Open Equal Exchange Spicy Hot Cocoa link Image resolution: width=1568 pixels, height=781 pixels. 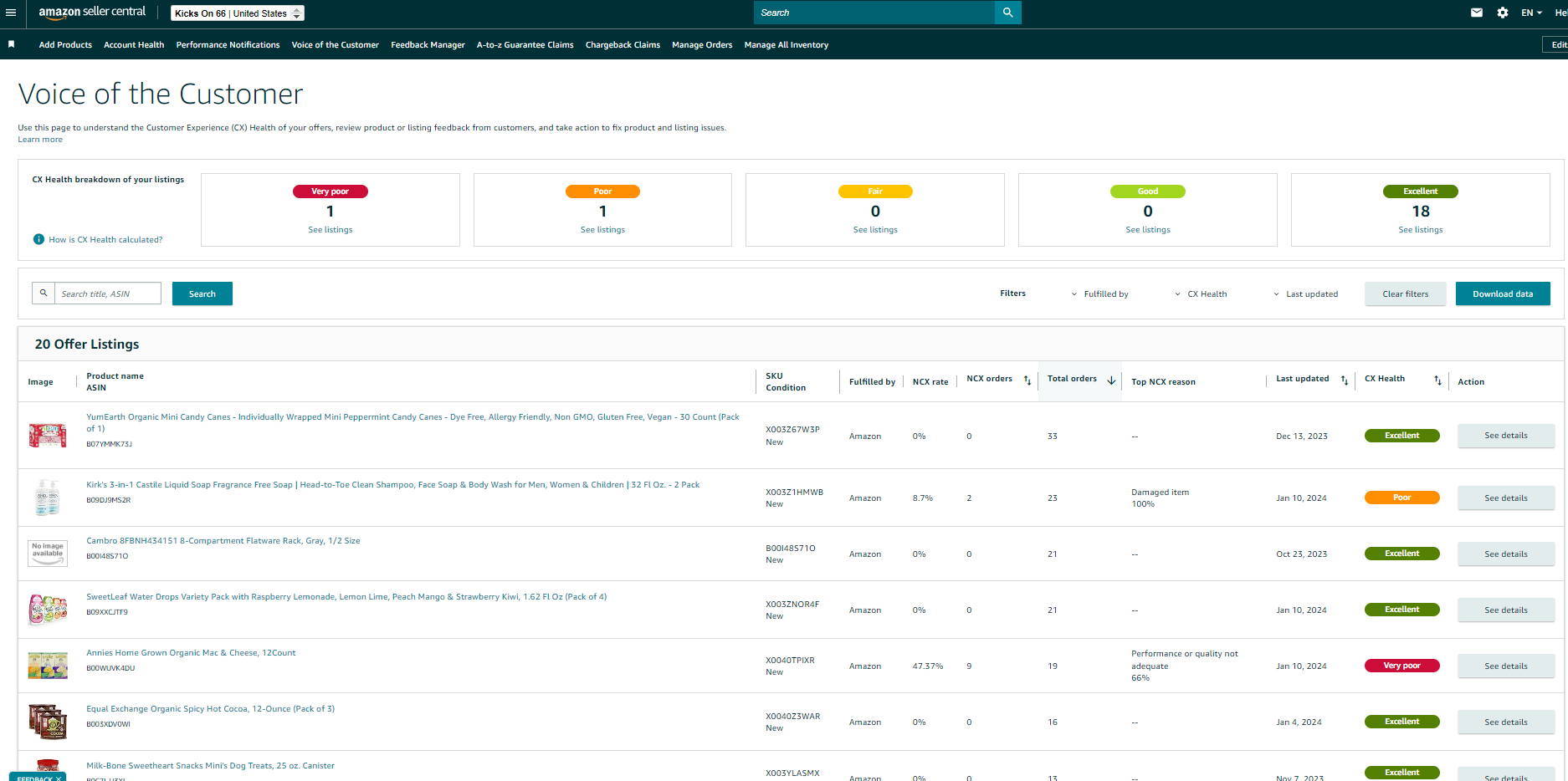210,709
